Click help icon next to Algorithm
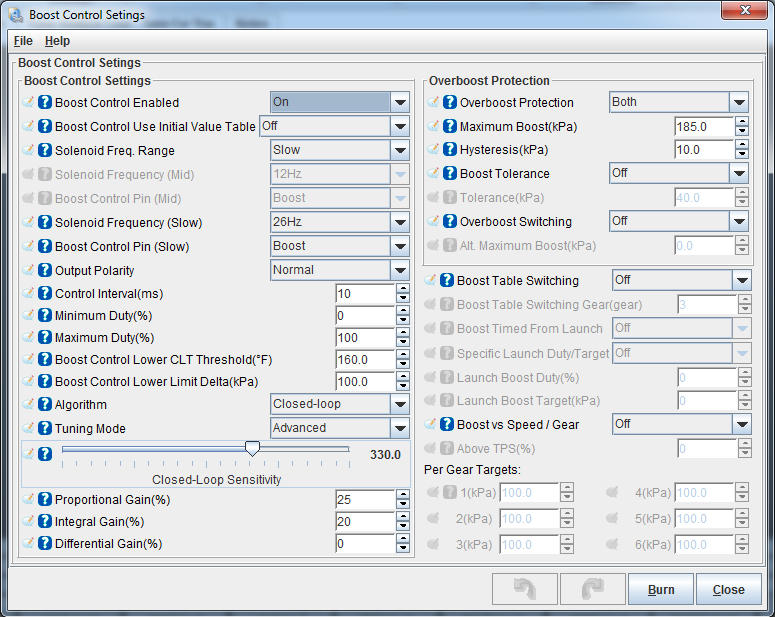Screen dimensions: 775x617 coord(45,405)
